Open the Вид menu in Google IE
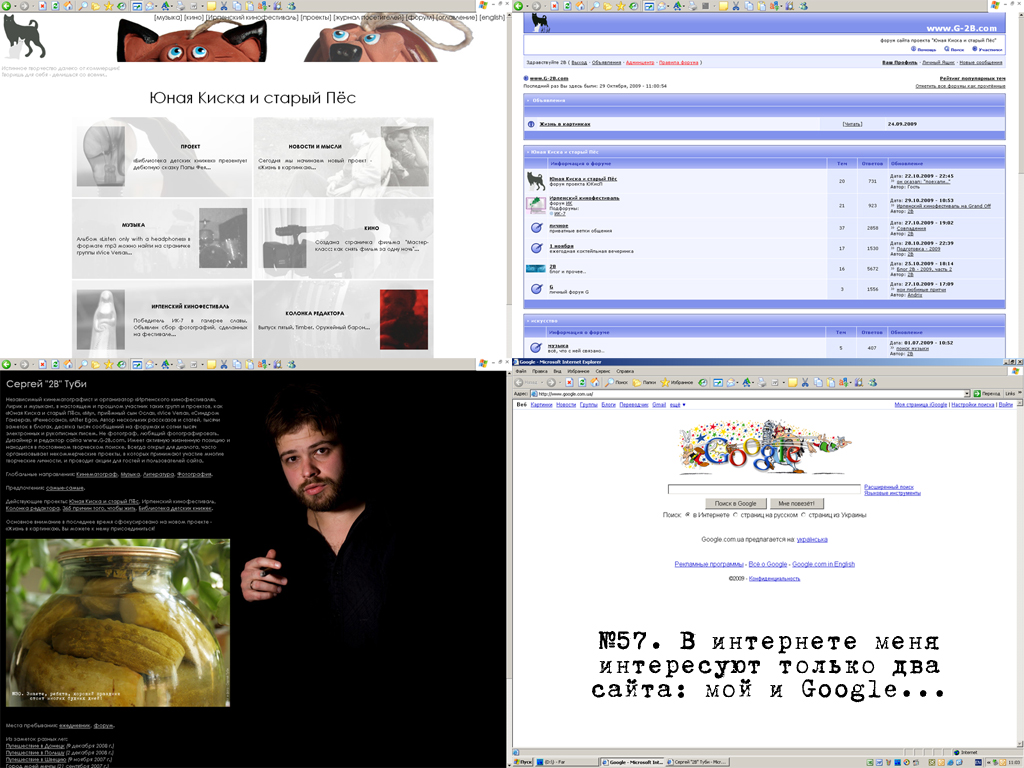 click(557, 371)
